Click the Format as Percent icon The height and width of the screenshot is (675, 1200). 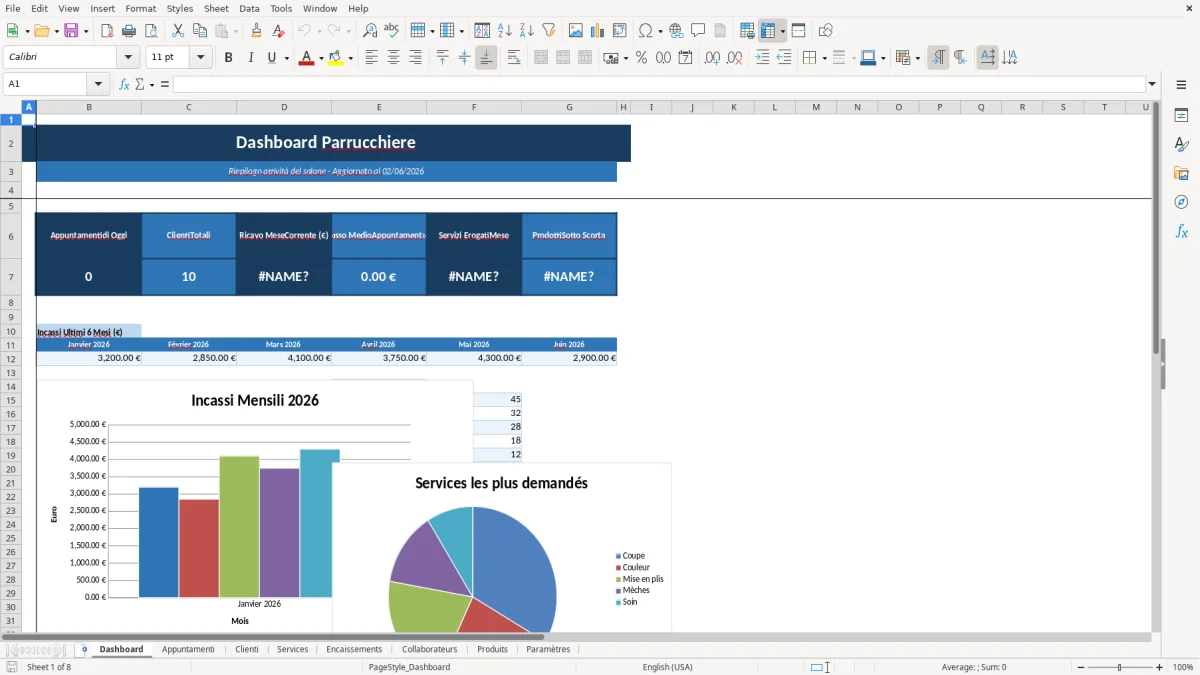(642, 58)
